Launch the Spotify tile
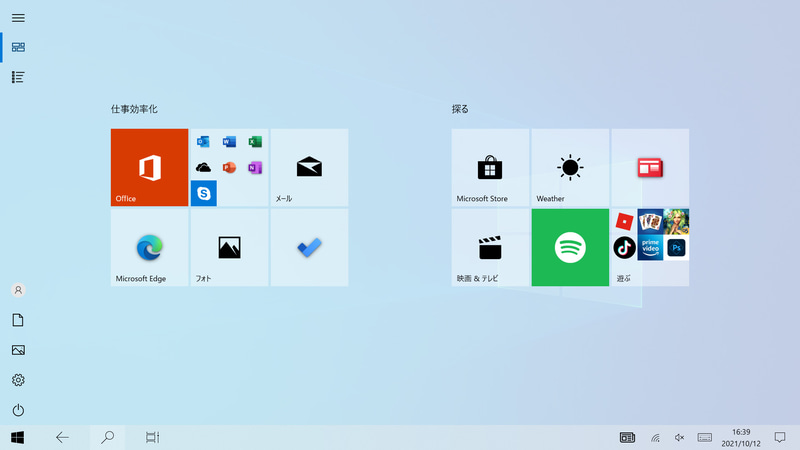The width and height of the screenshot is (800, 450). coord(570,247)
